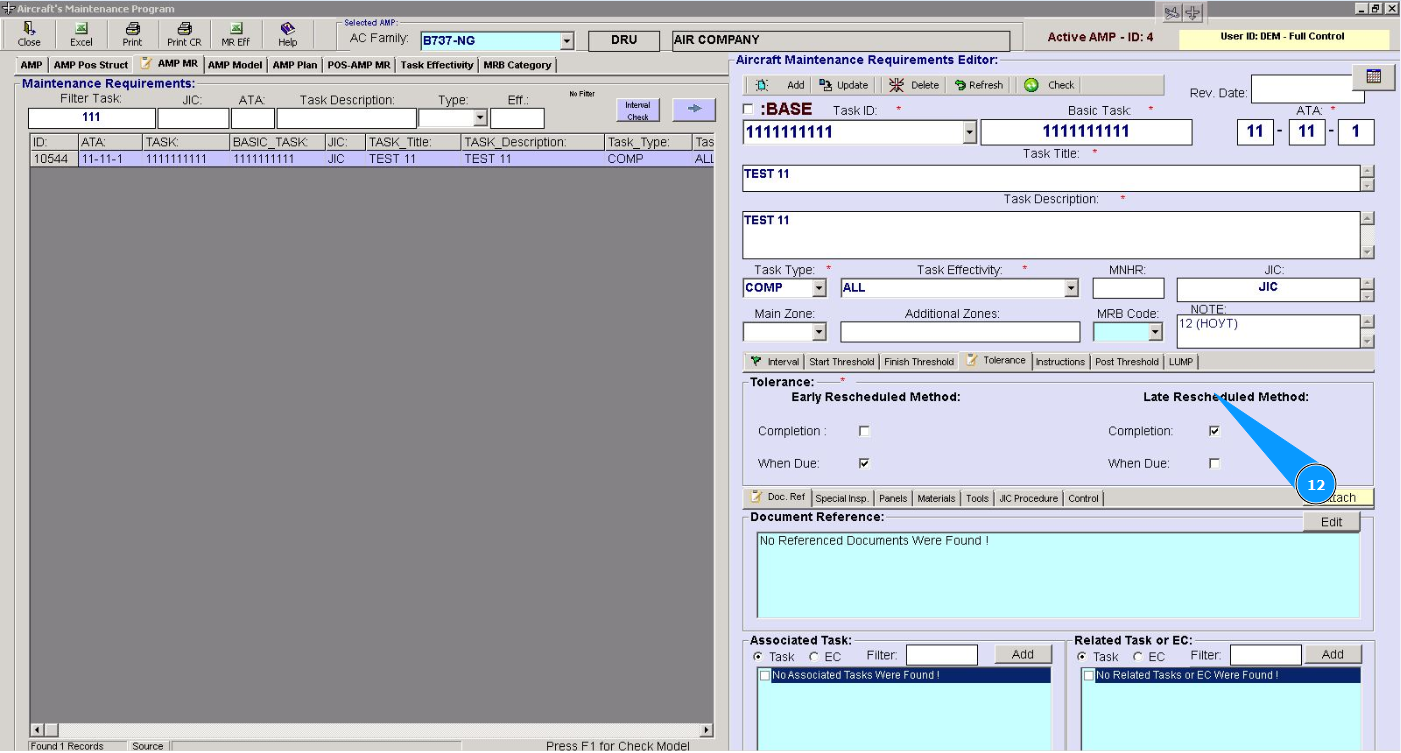
Task: Select EC radio in Associated Task
Action: pos(814,657)
